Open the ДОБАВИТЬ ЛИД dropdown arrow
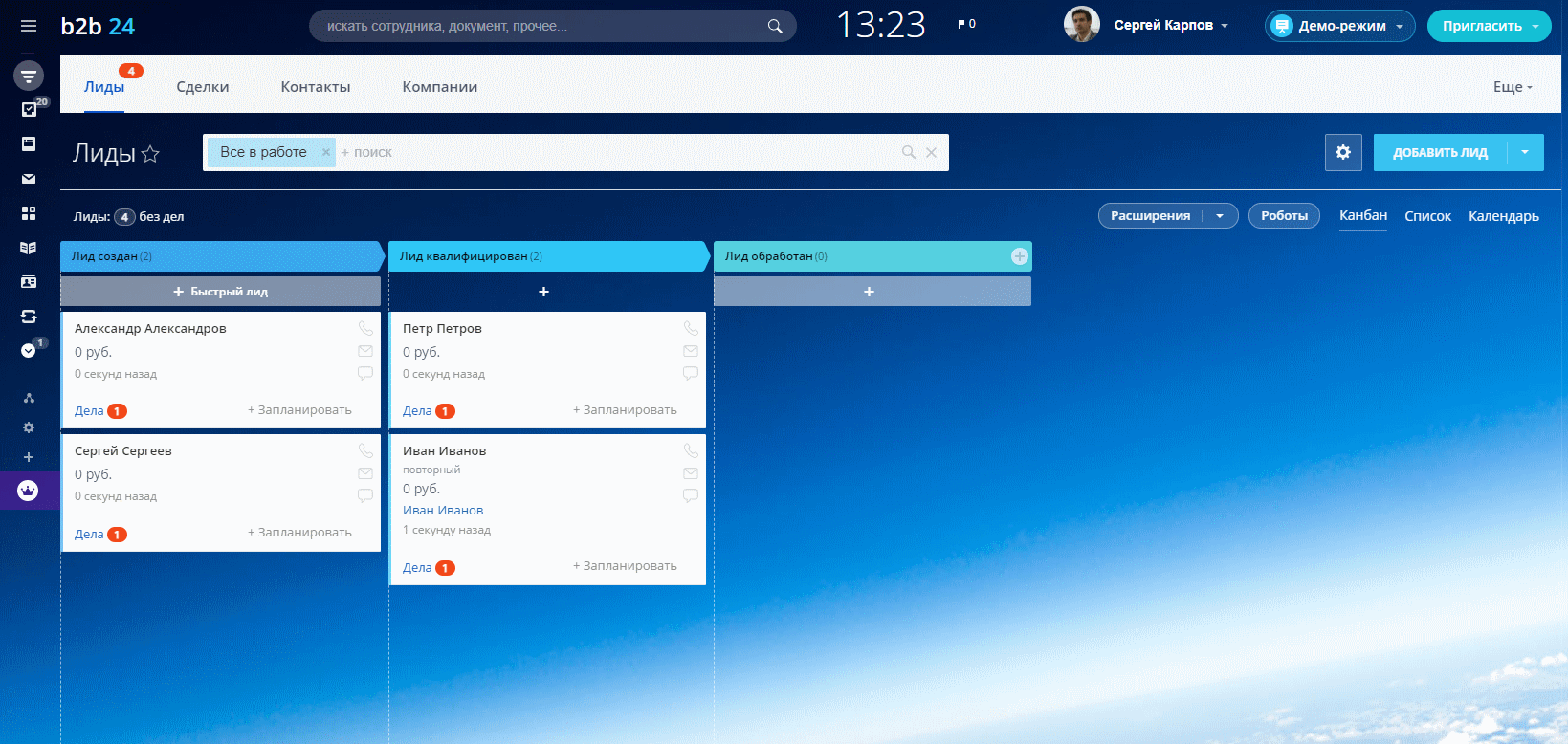This screenshot has width=1568, height=744. tap(1525, 152)
